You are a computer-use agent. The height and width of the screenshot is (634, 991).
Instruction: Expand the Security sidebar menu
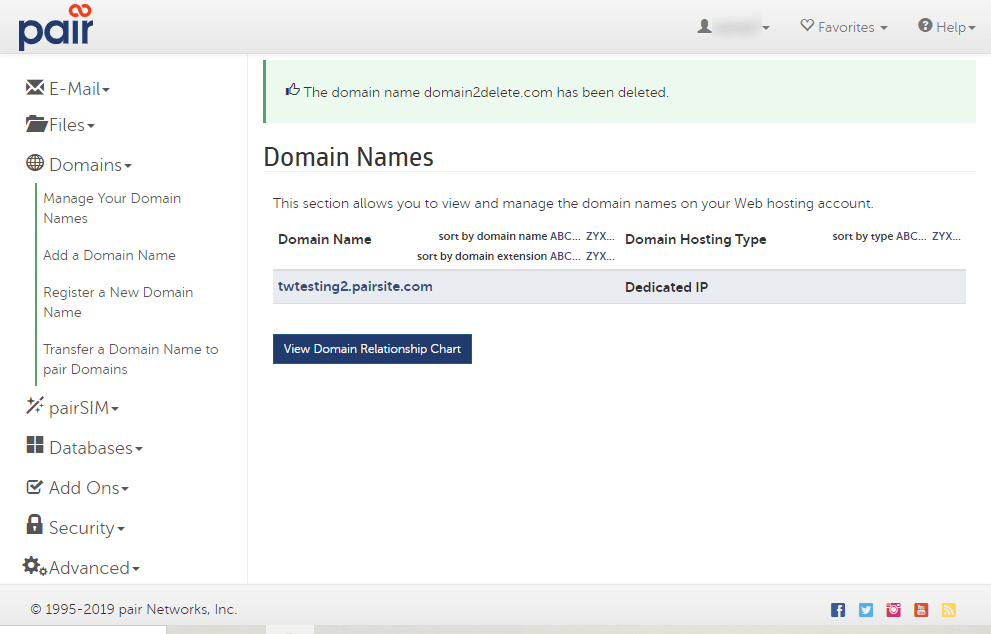pos(74,528)
